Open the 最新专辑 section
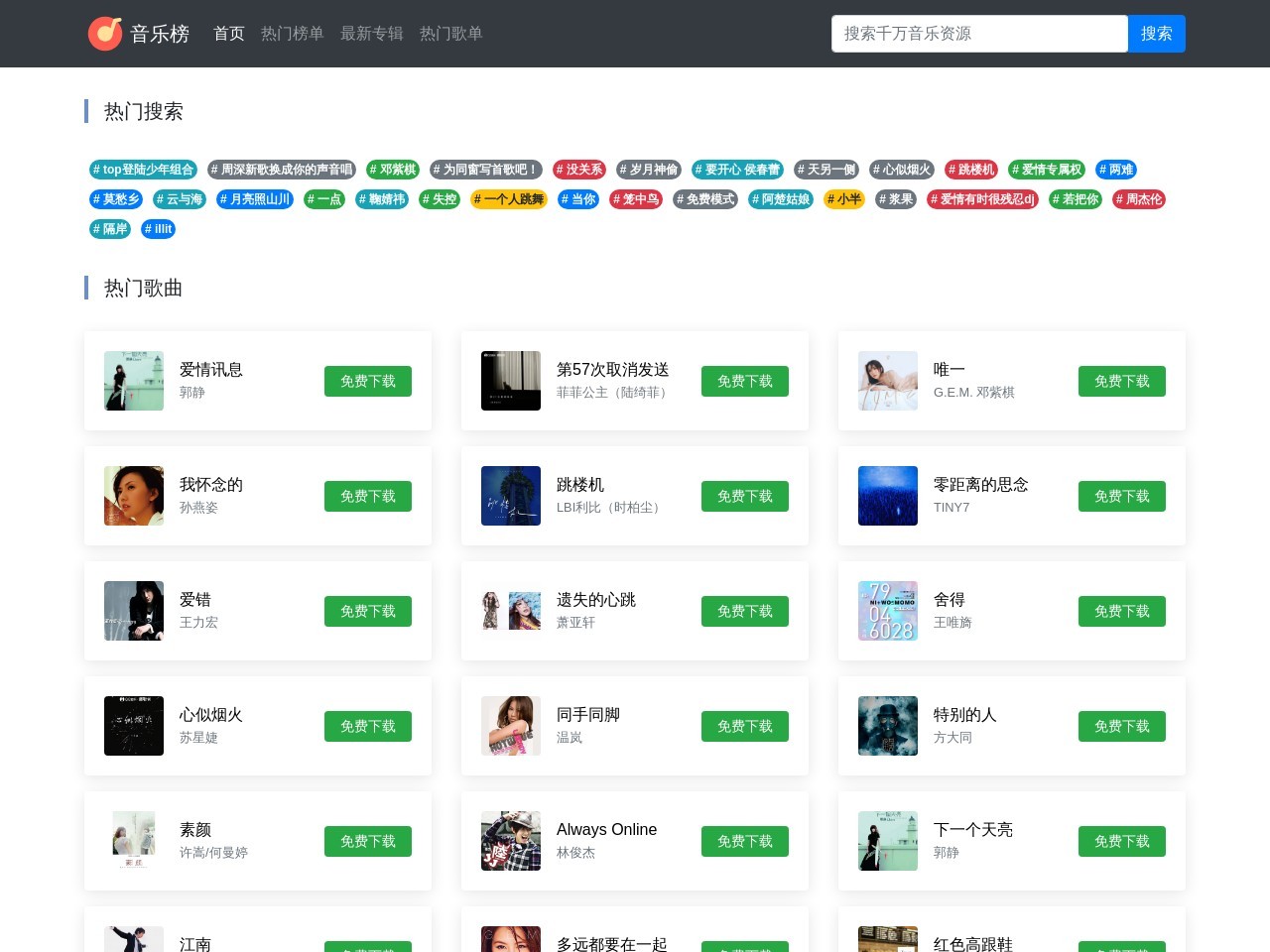Viewport: 1270px width, 952px height. [x=372, y=33]
